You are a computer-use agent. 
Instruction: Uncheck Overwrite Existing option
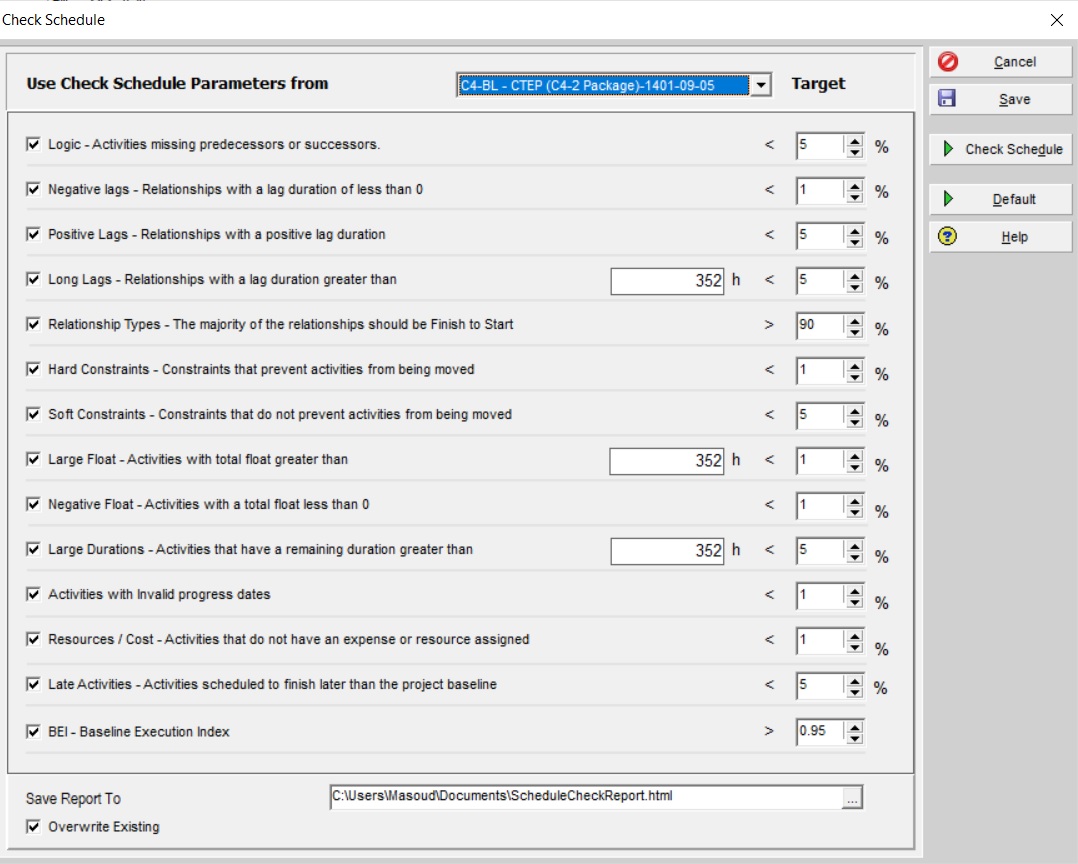pyautogui.click(x=33, y=826)
